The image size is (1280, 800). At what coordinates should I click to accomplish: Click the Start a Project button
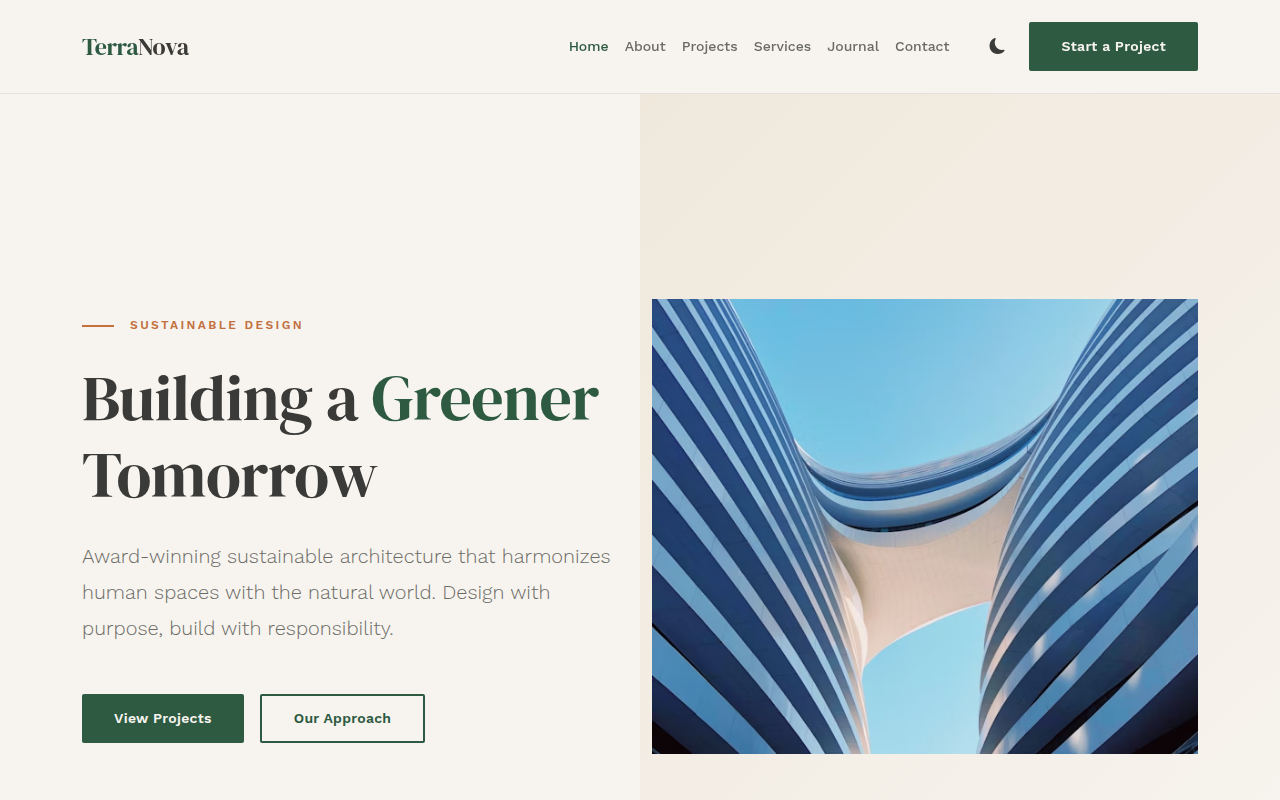coord(1113,46)
